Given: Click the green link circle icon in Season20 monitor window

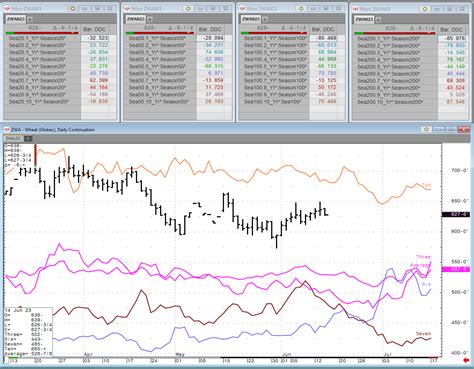Looking at the screenshot, I should (73, 9).
